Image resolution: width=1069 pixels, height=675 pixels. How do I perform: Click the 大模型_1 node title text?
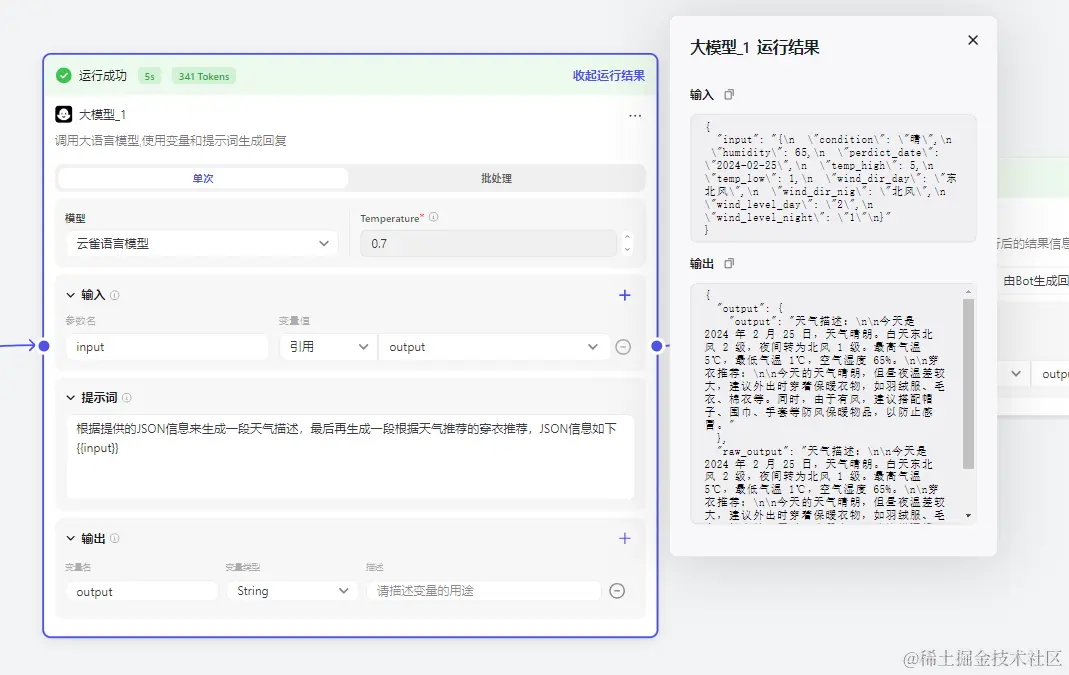click(102, 115)
